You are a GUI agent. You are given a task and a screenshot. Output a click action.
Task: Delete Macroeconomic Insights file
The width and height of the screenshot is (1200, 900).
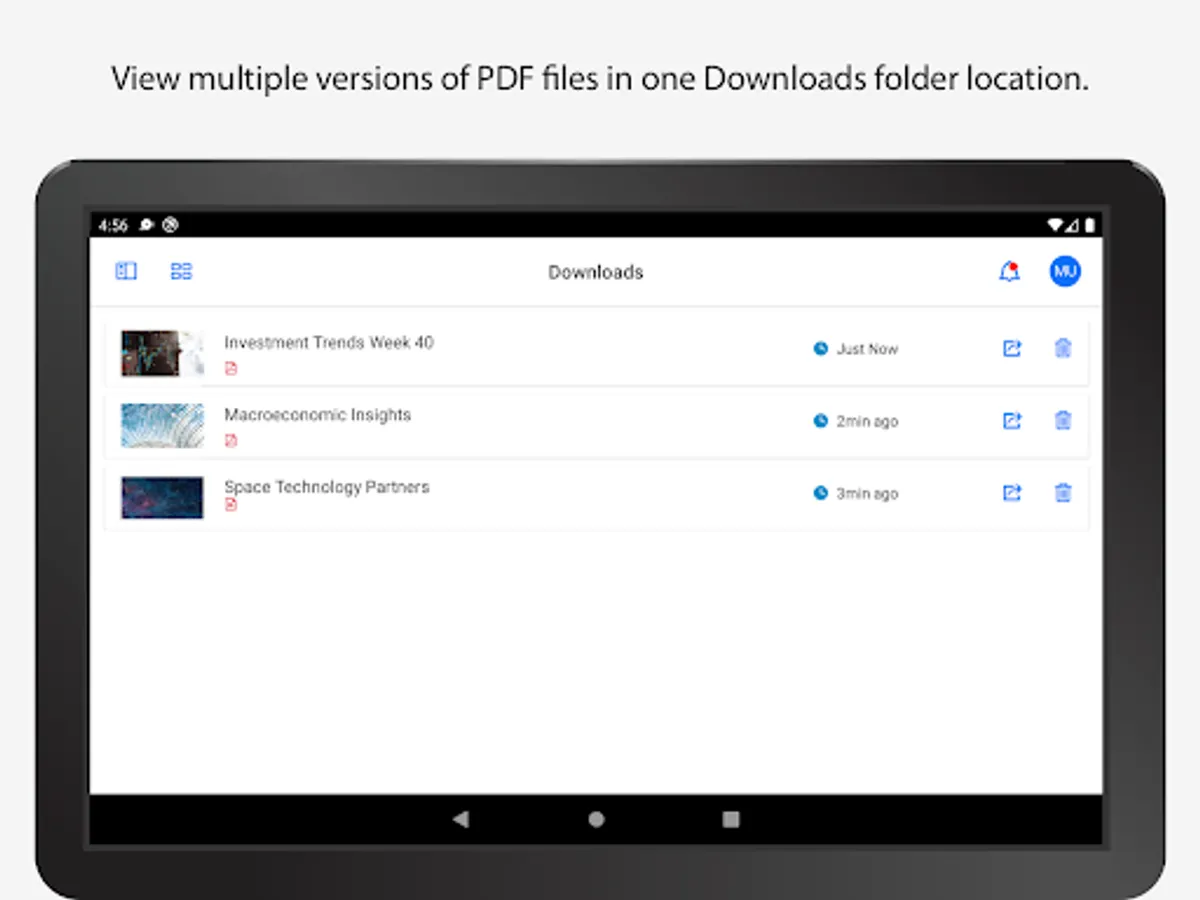[1063, 421]
